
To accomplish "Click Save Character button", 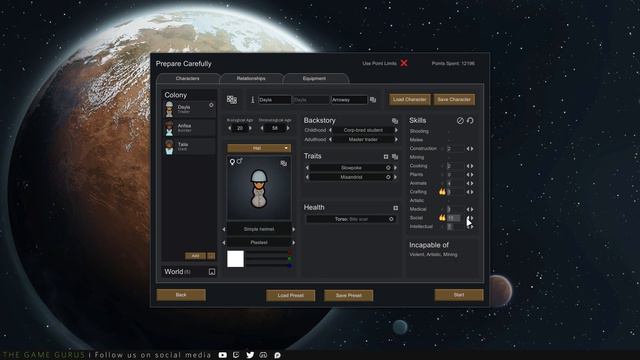I will click(454, 100).
